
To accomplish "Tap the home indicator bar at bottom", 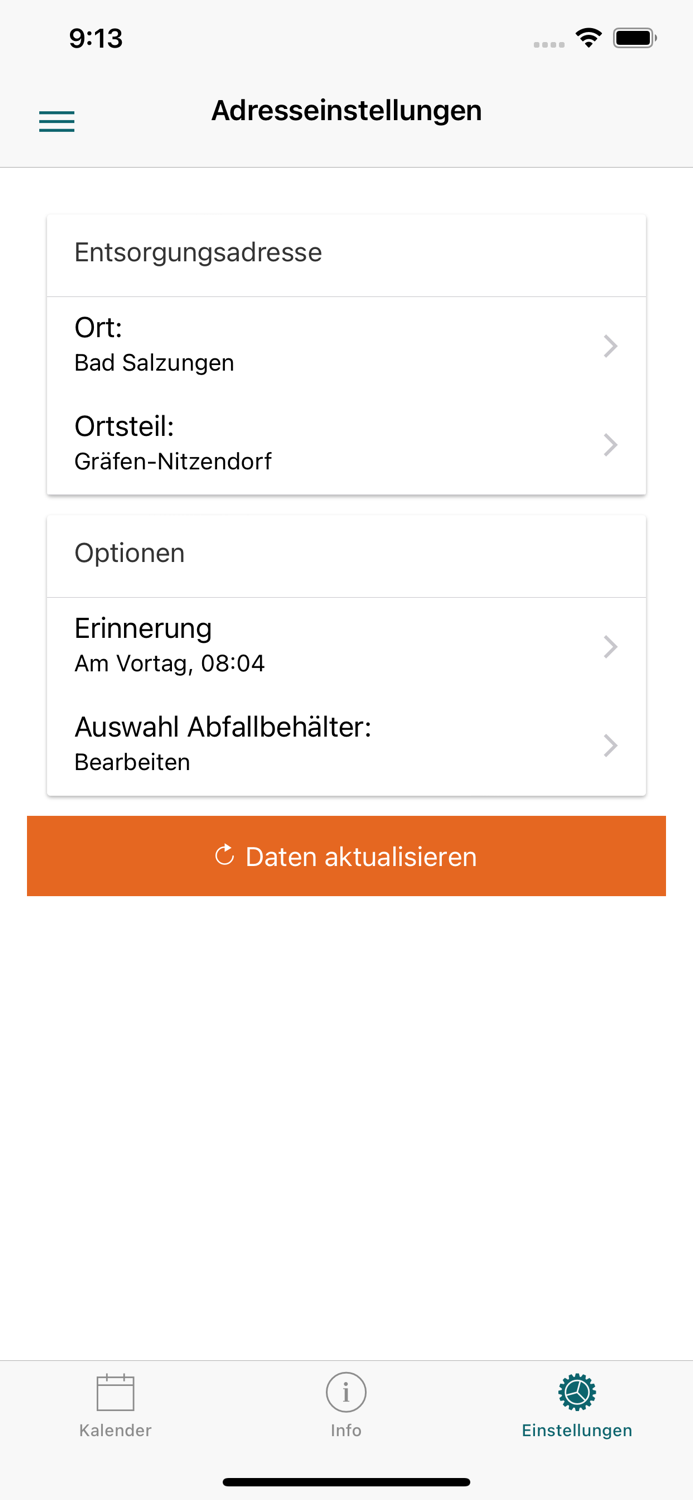I will point(346,1481).
